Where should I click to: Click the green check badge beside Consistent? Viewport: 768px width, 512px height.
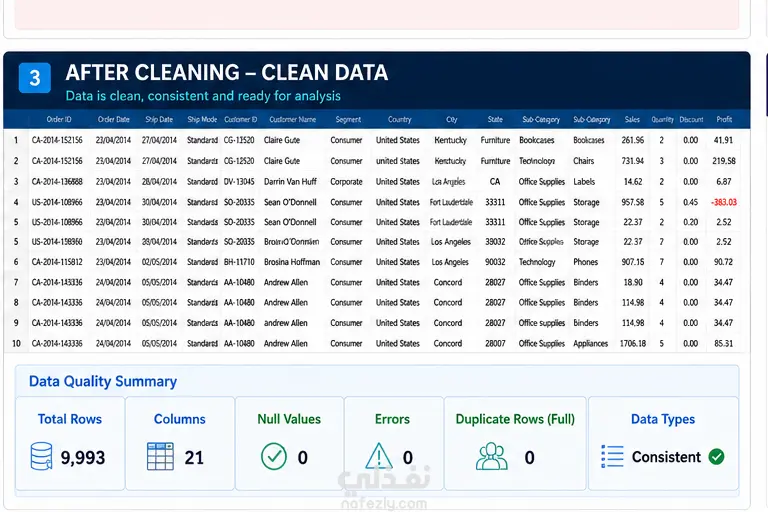[x=716, y=457]
